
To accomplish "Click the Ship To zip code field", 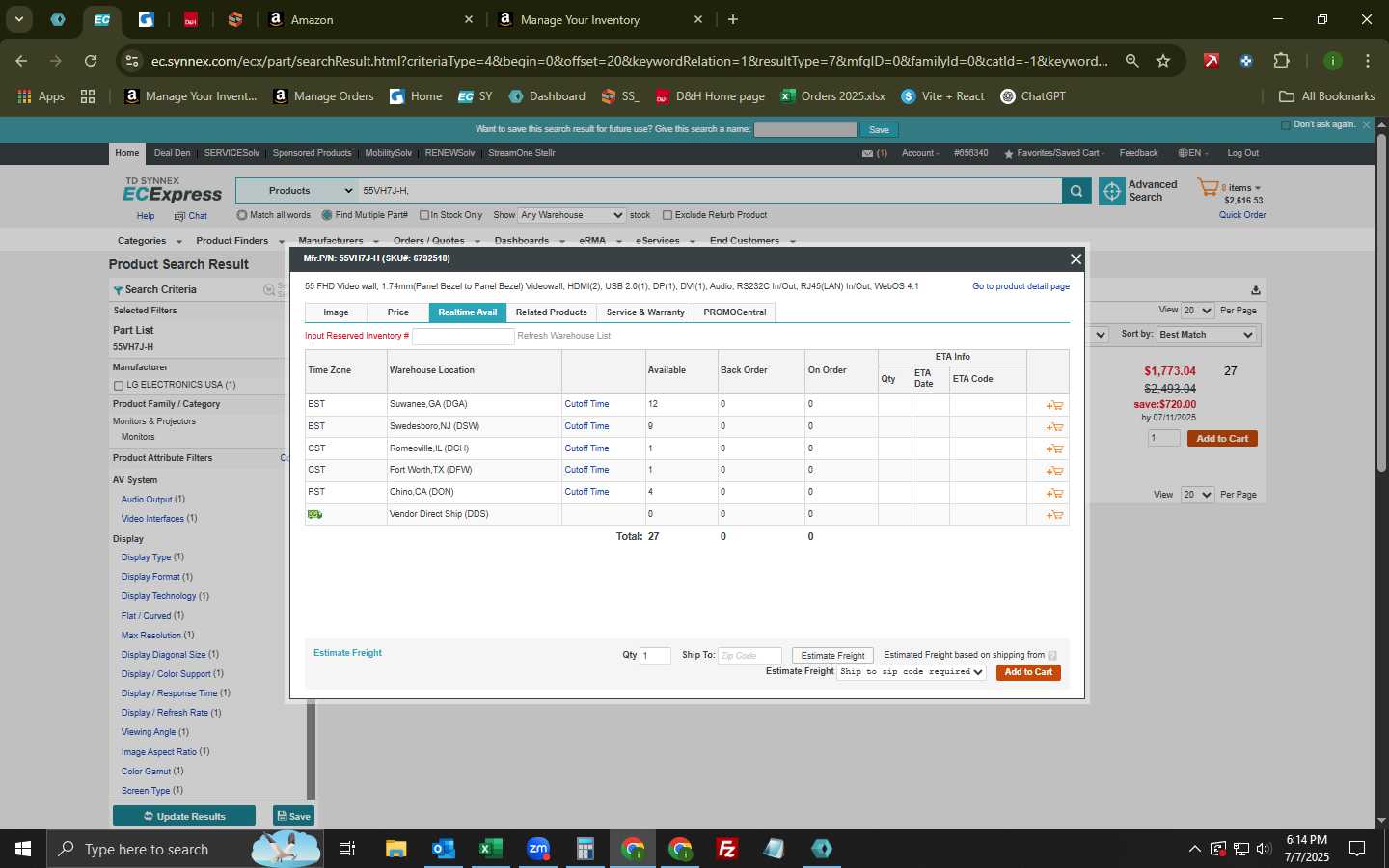I will pyautogui.click(x=749, y=656).
